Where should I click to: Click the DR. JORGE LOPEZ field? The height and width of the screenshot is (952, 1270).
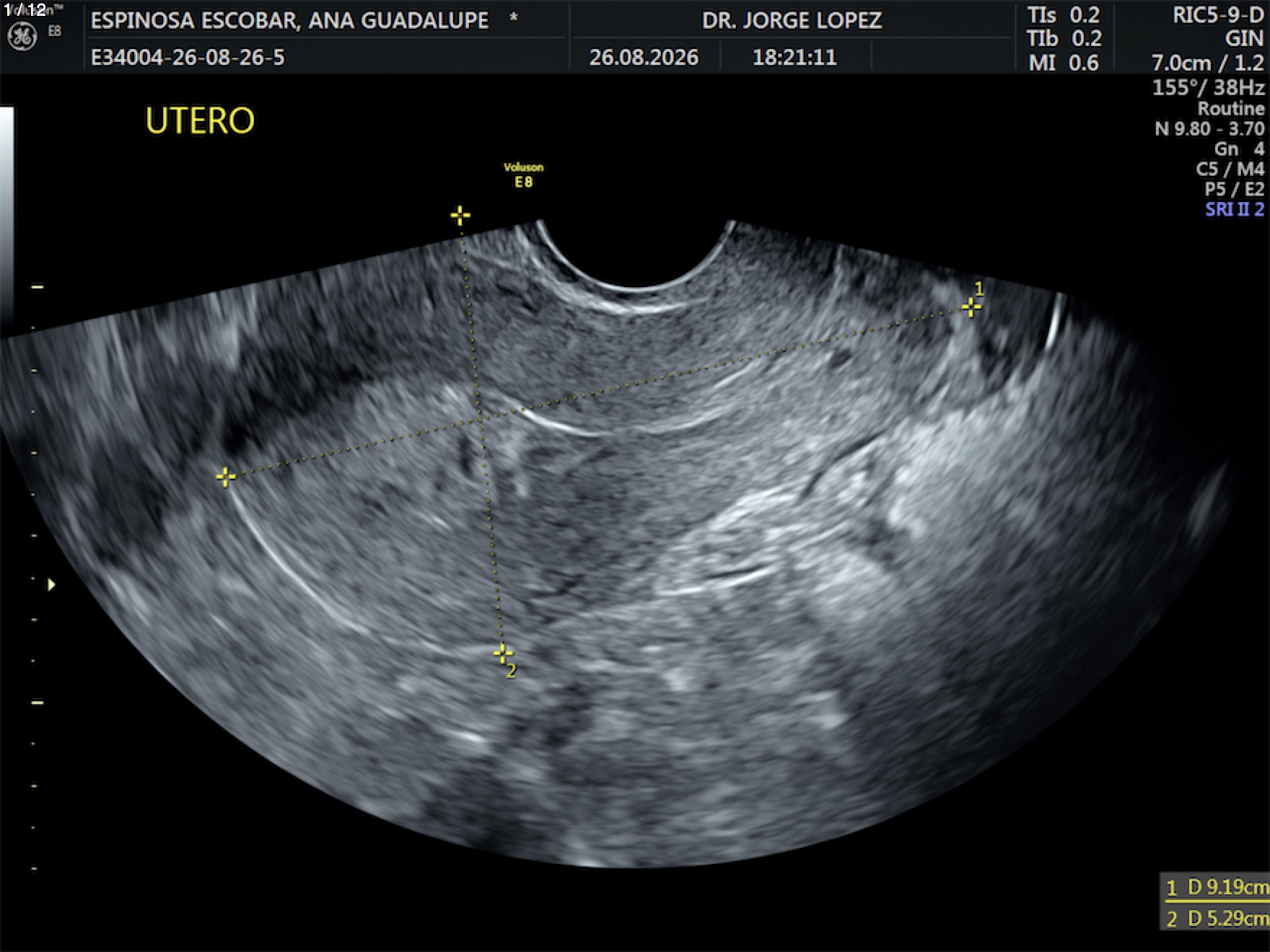(x=792, y=20)
